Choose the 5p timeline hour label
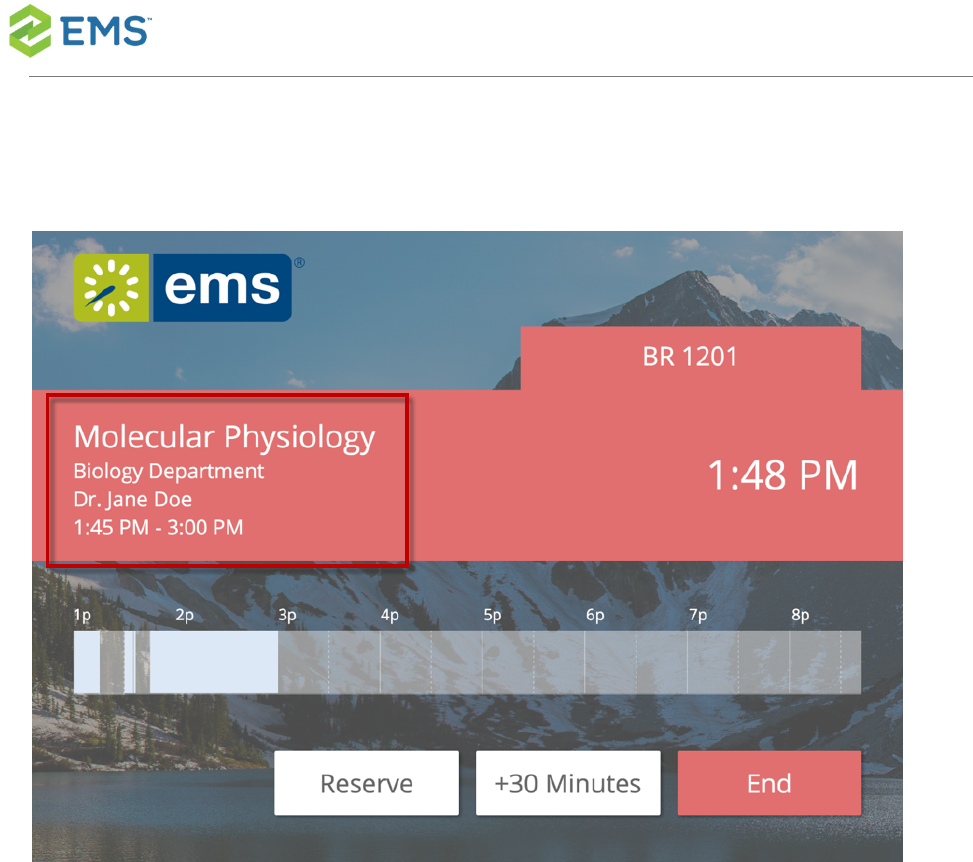The width and height of the screenshot is (973, 862). [x=492, y=615]
